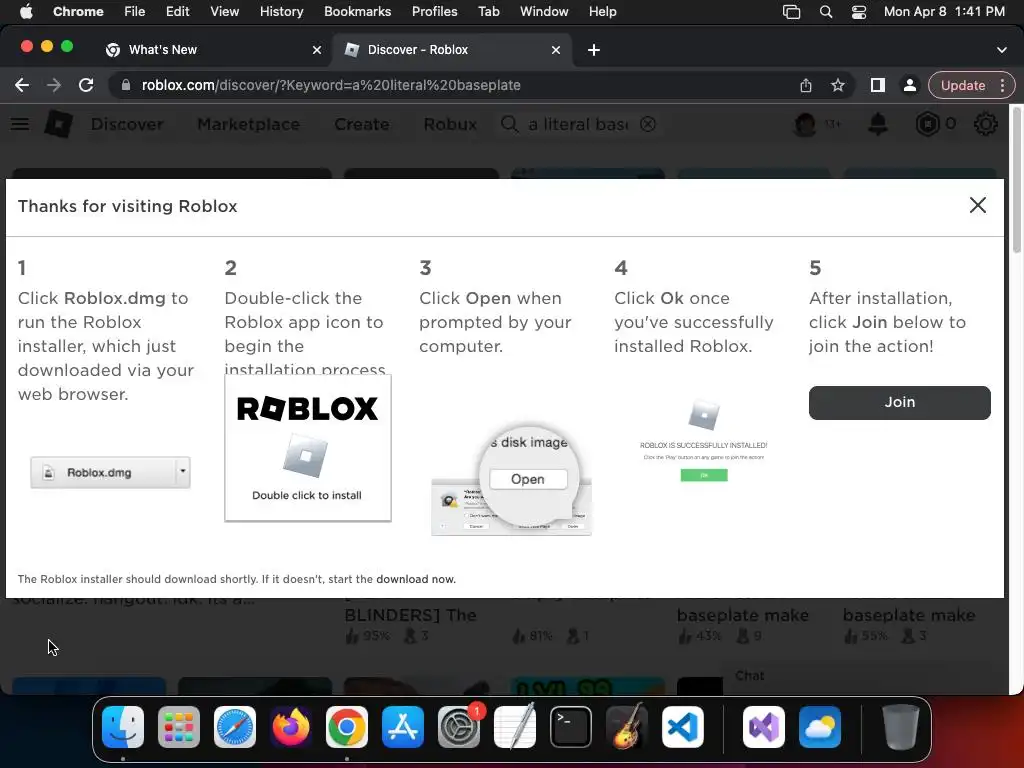Click the Spotlight search icon
This screenshot has width=1024, height=768.
click(x=825, y=12)
